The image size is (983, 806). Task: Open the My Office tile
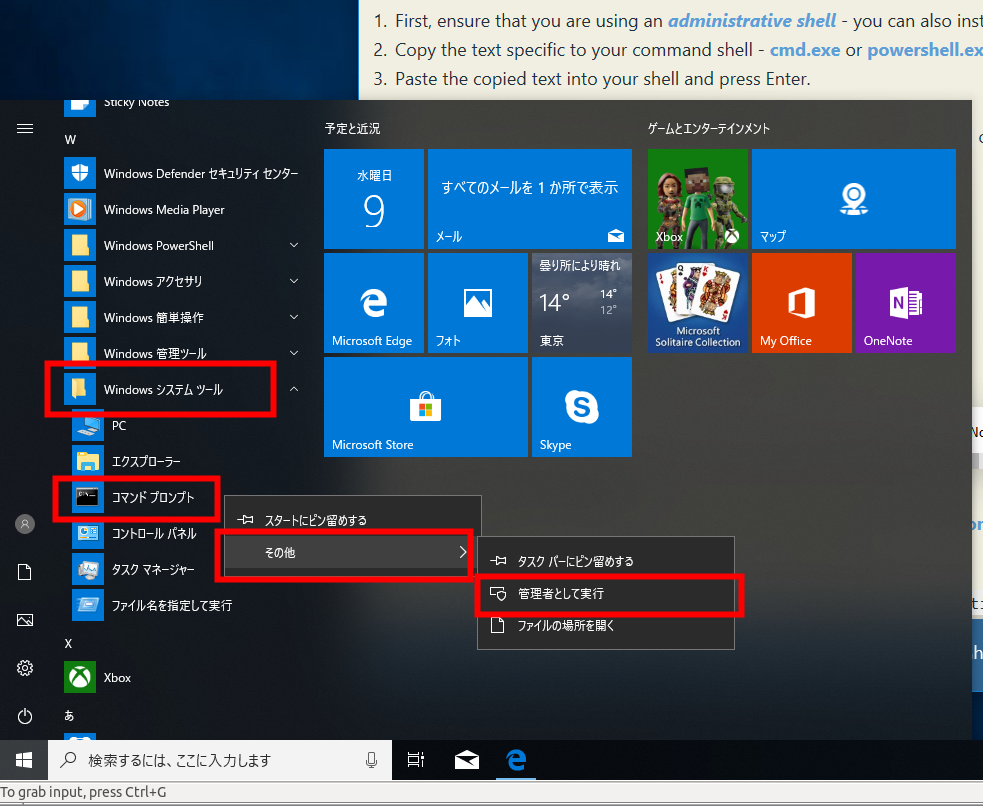pos(802,303)
